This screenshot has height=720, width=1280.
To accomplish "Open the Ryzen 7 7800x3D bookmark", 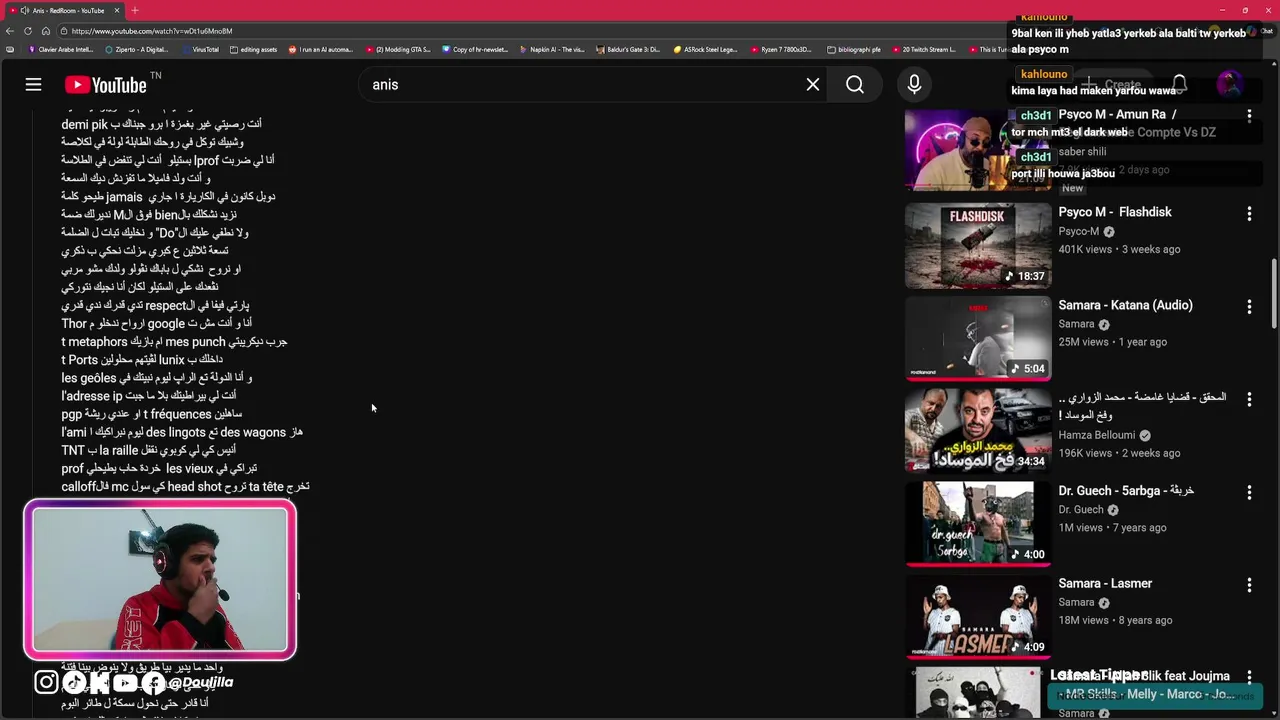I will [781, 49].
